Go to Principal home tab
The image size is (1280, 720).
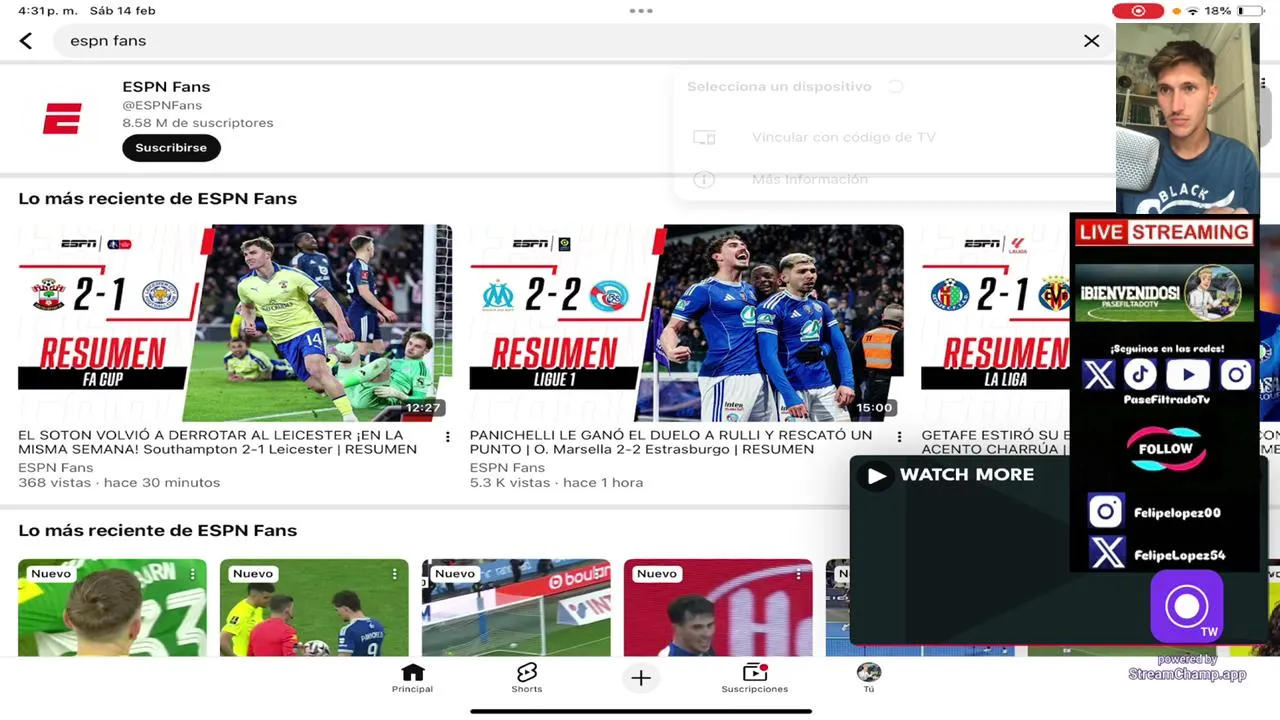tap(412, 678)
